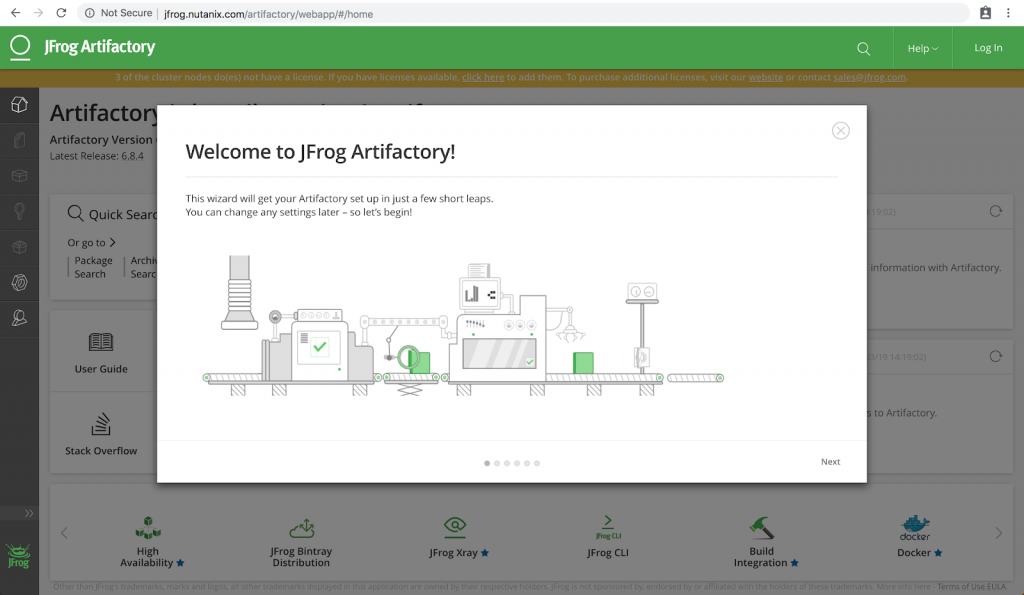Click the search magnifier icon in header
Viewport: 1024px width, 595px height.
point(864,48)
